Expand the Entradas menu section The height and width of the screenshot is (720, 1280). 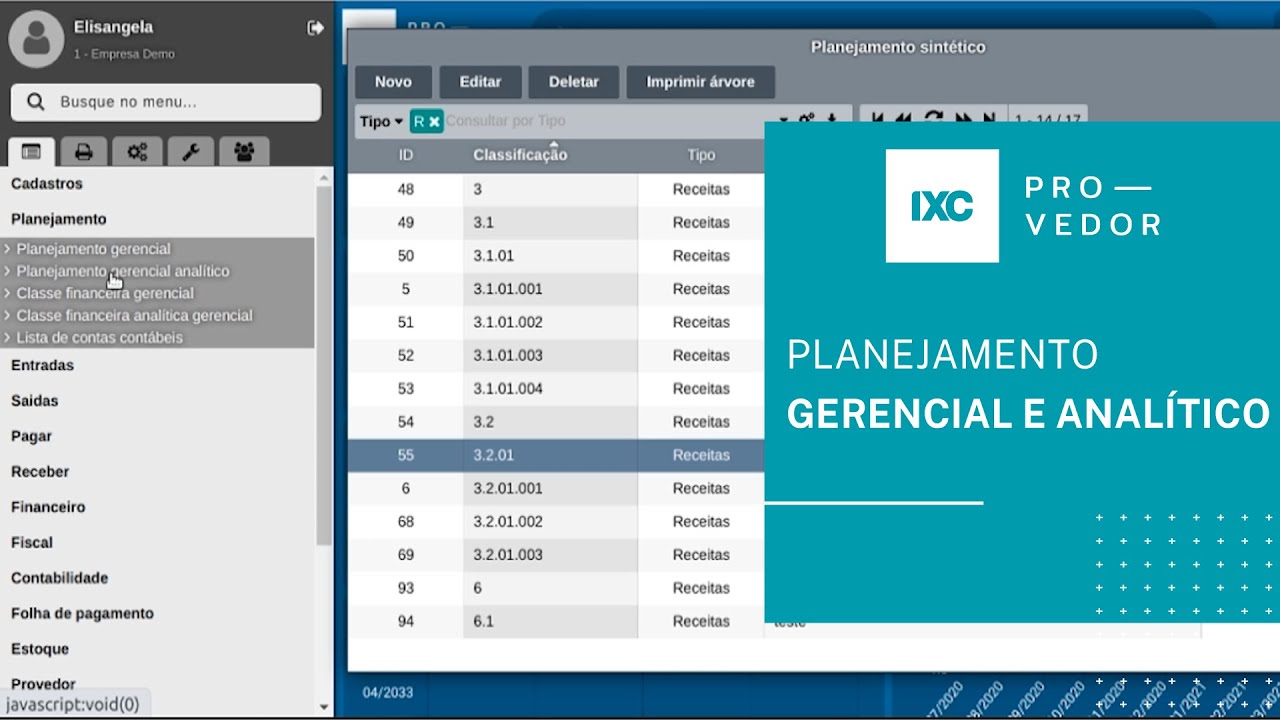42,365
